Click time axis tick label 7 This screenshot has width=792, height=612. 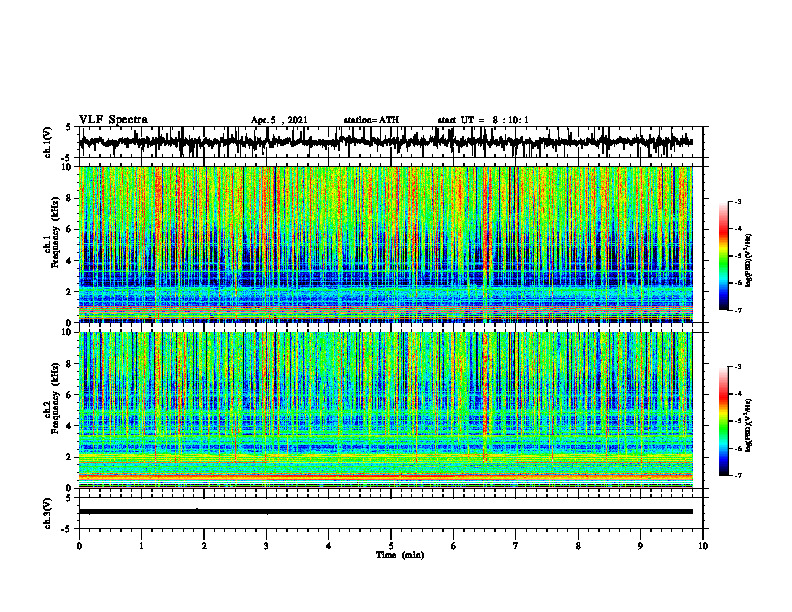click(x=516, y=546)
